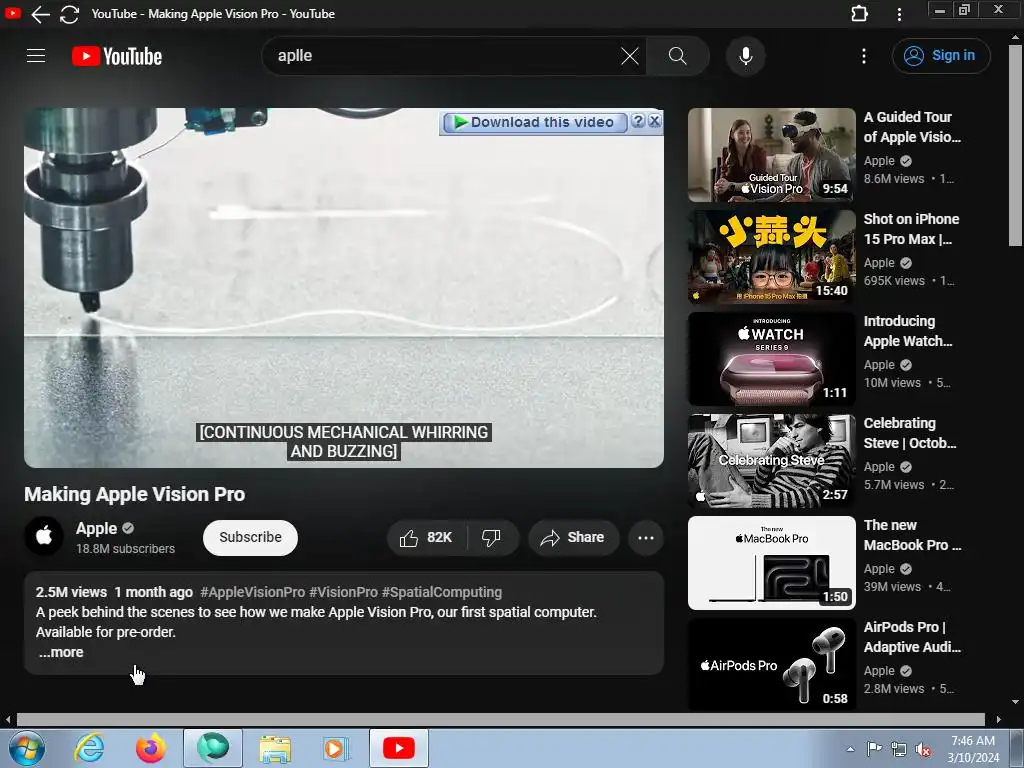Screen dimensions: 1024x768
Task: Open Celebrating Steve video thumbnail
Action: click(771, 460)
